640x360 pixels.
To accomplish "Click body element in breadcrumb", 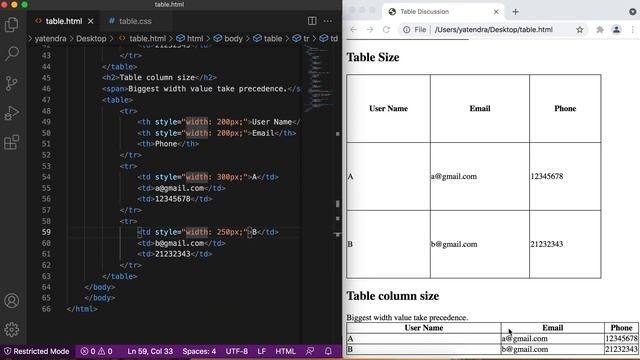I will click(228, 38).
